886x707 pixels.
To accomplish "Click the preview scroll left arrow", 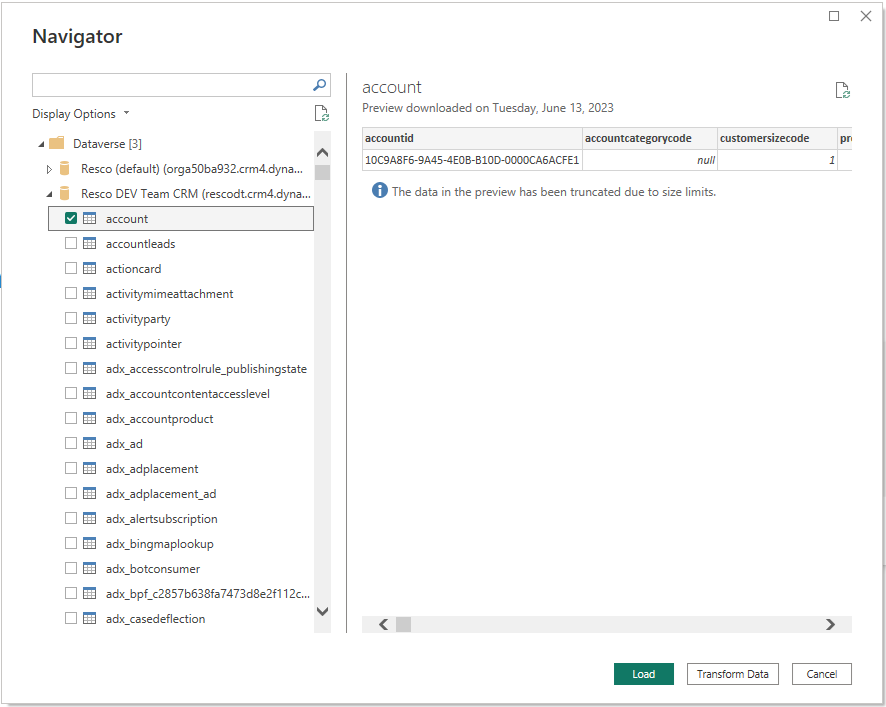I will coord(384,624).
